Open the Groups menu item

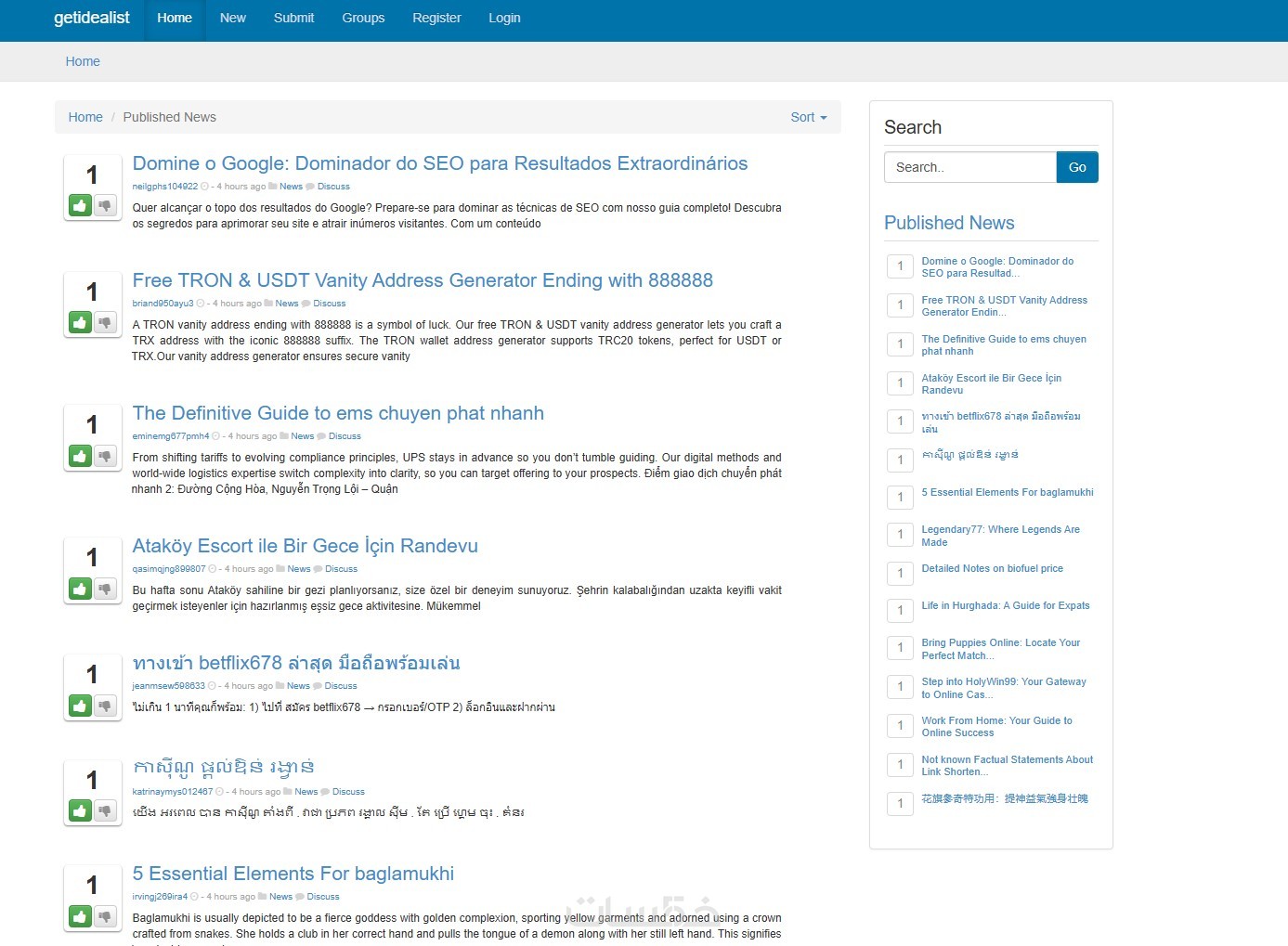point(363,18)
